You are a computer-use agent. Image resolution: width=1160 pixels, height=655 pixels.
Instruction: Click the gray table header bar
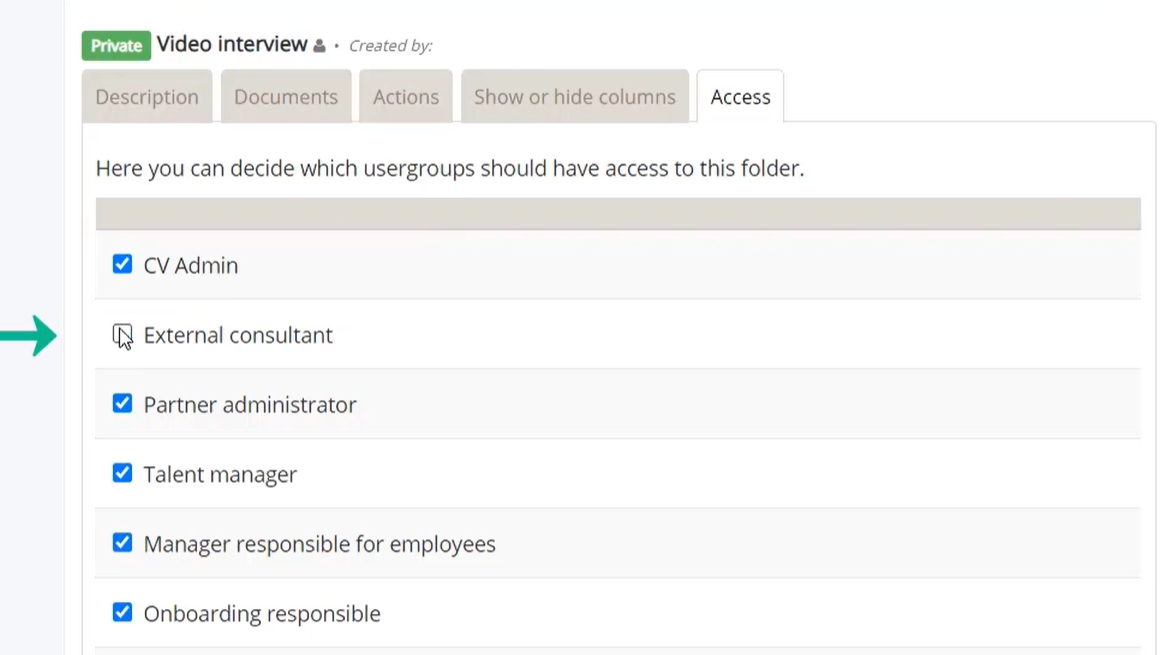(618, 214)
